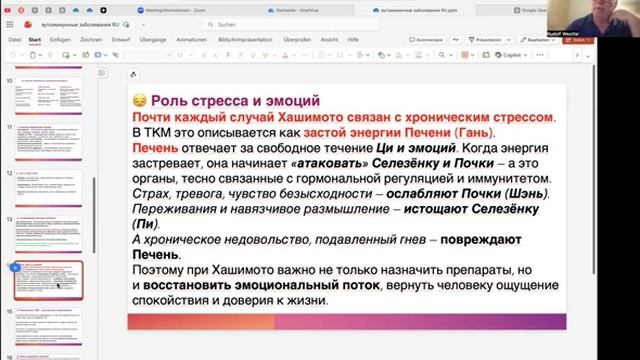Image resolution: width=640 pixels, height=360 pixels.
Task: Select the Format Painter brush icon
Action: [50, 55]
